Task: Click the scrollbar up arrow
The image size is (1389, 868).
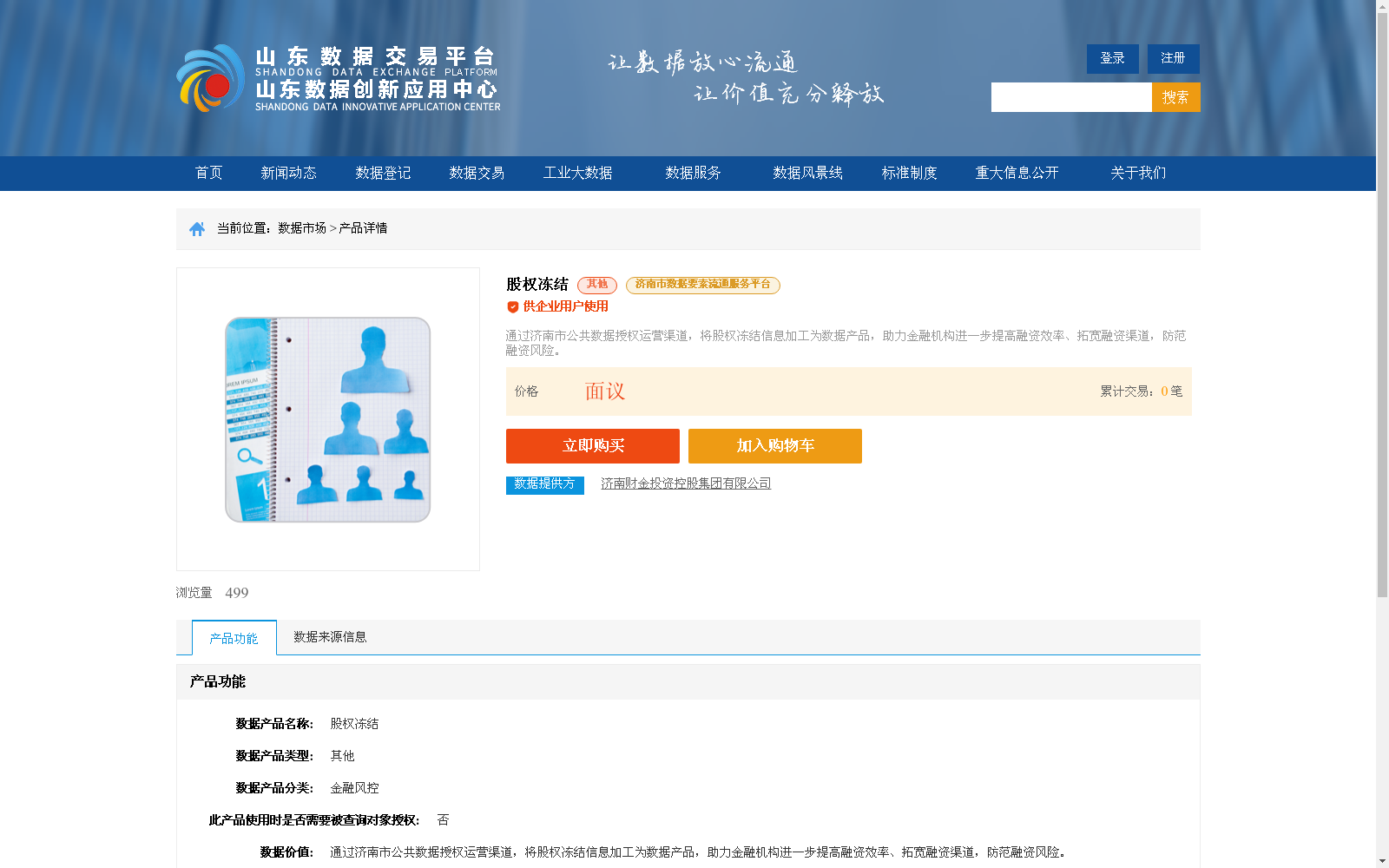Action: (1382, 6)
